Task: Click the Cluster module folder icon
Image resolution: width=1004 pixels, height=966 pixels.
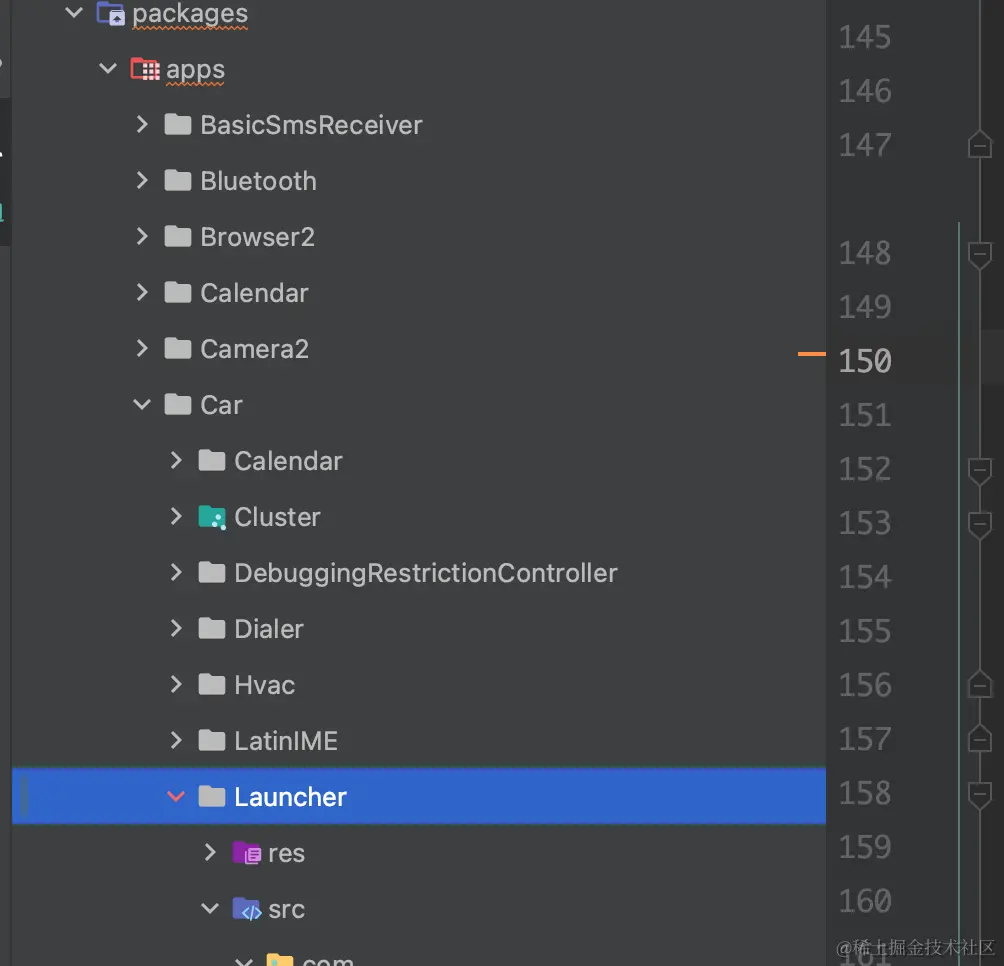Action: [x=212, y=517]
